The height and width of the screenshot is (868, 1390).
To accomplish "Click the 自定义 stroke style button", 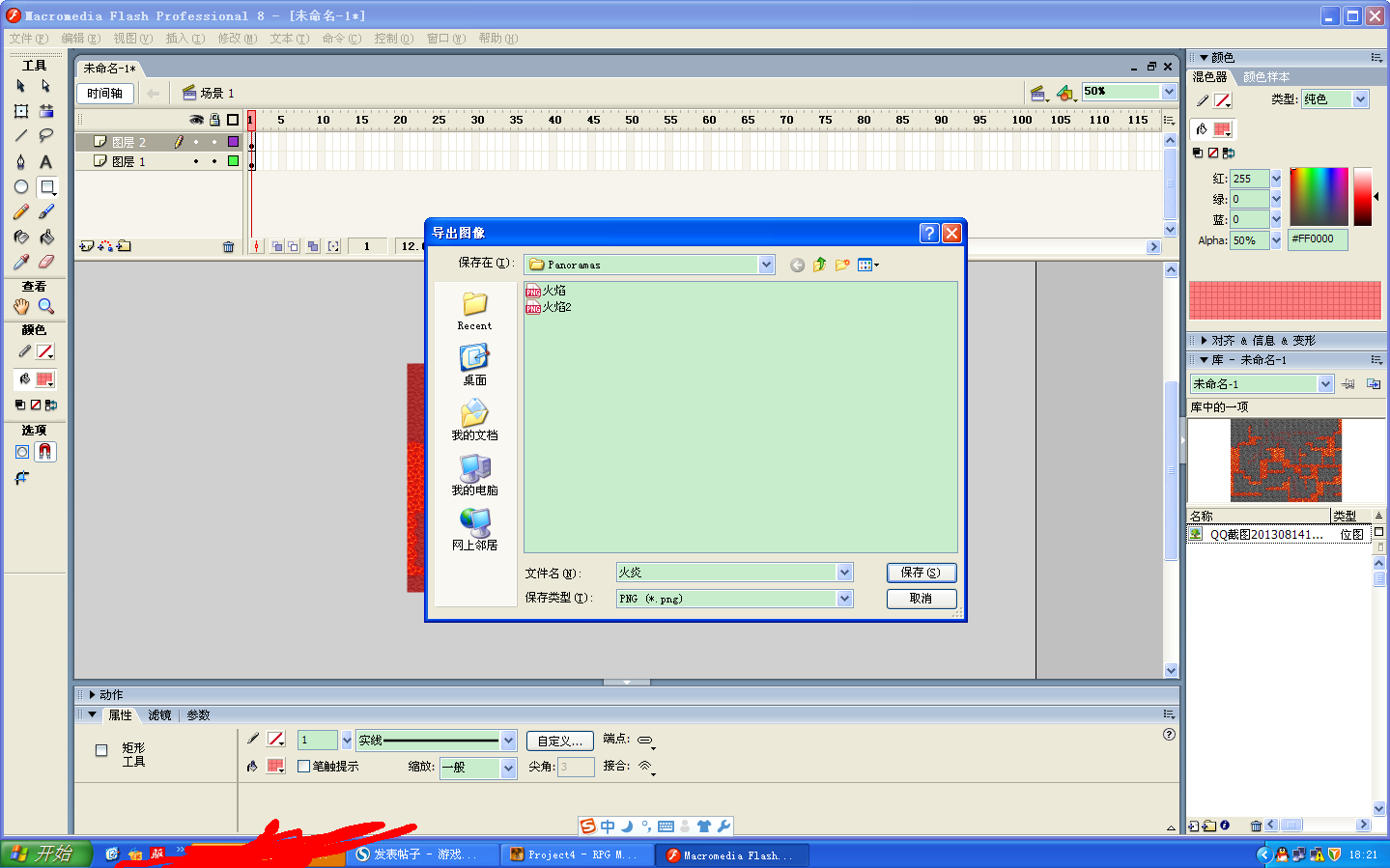I will point(559,741).
